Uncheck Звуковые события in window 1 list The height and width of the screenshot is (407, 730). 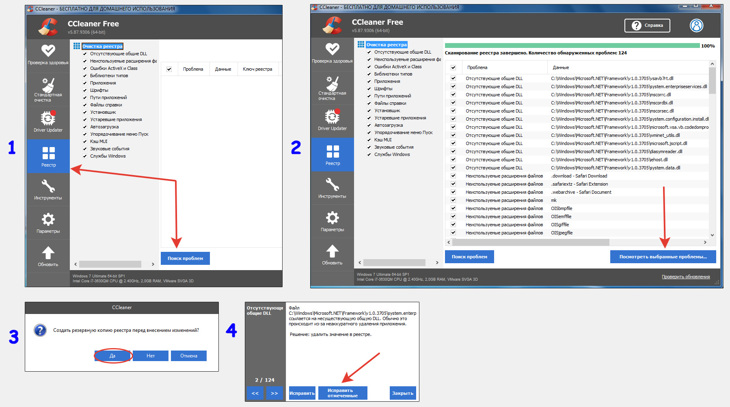(85, 149)
